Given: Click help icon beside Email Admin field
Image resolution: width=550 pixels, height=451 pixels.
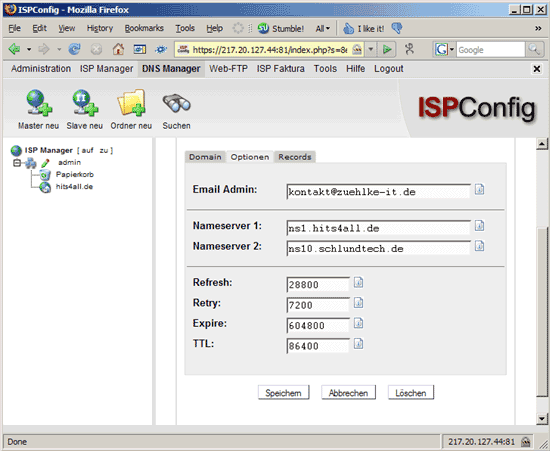Looking at the screenshot, I should click(479, 189).
